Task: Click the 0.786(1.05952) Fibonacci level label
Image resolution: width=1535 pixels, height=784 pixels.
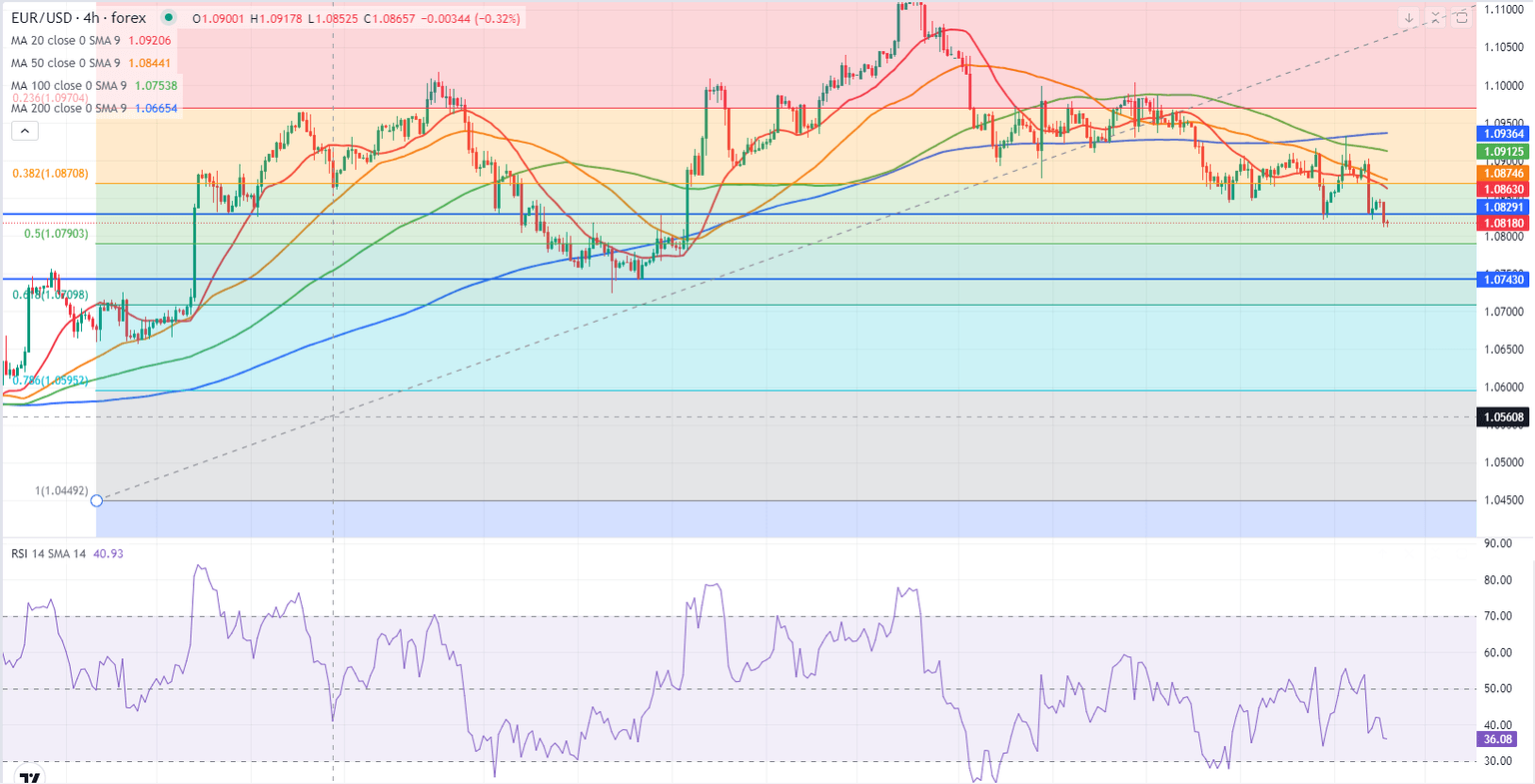Action: coord(51,381)
